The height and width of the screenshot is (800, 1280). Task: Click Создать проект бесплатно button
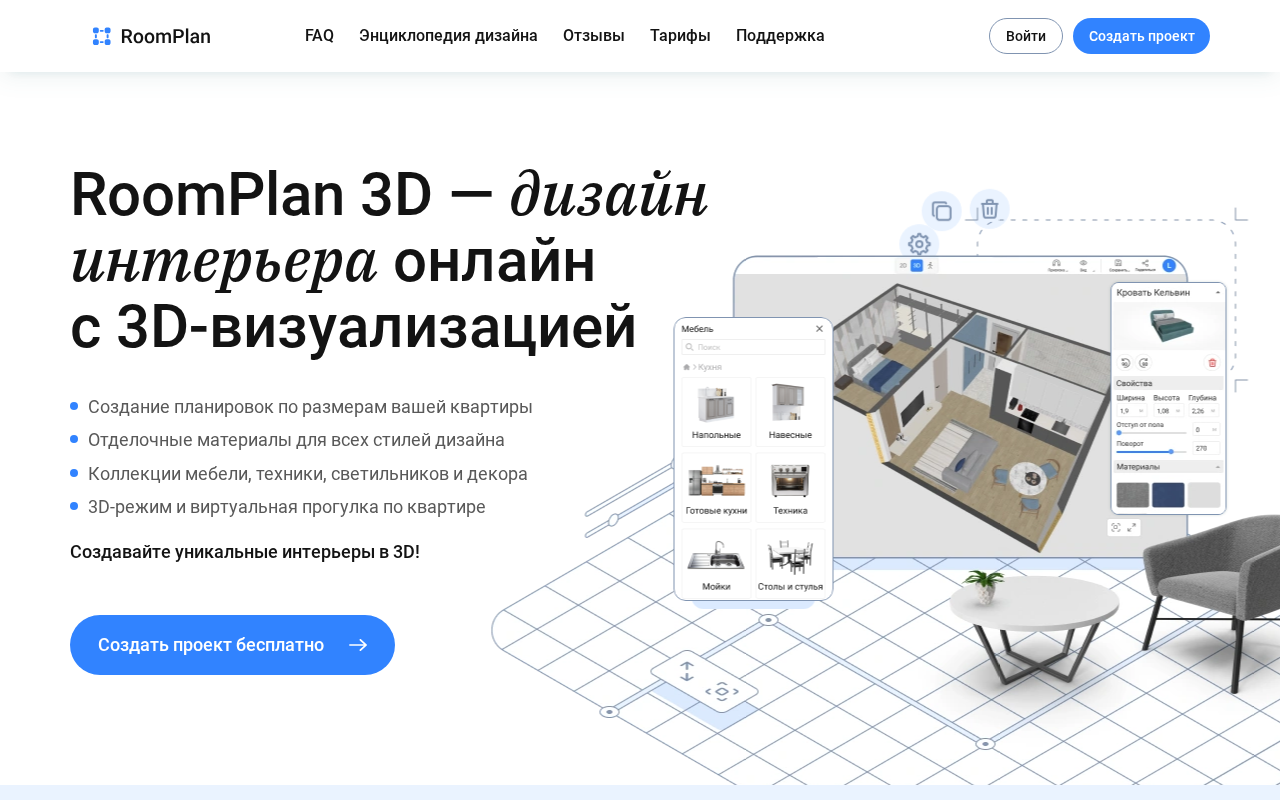point(232,645)
